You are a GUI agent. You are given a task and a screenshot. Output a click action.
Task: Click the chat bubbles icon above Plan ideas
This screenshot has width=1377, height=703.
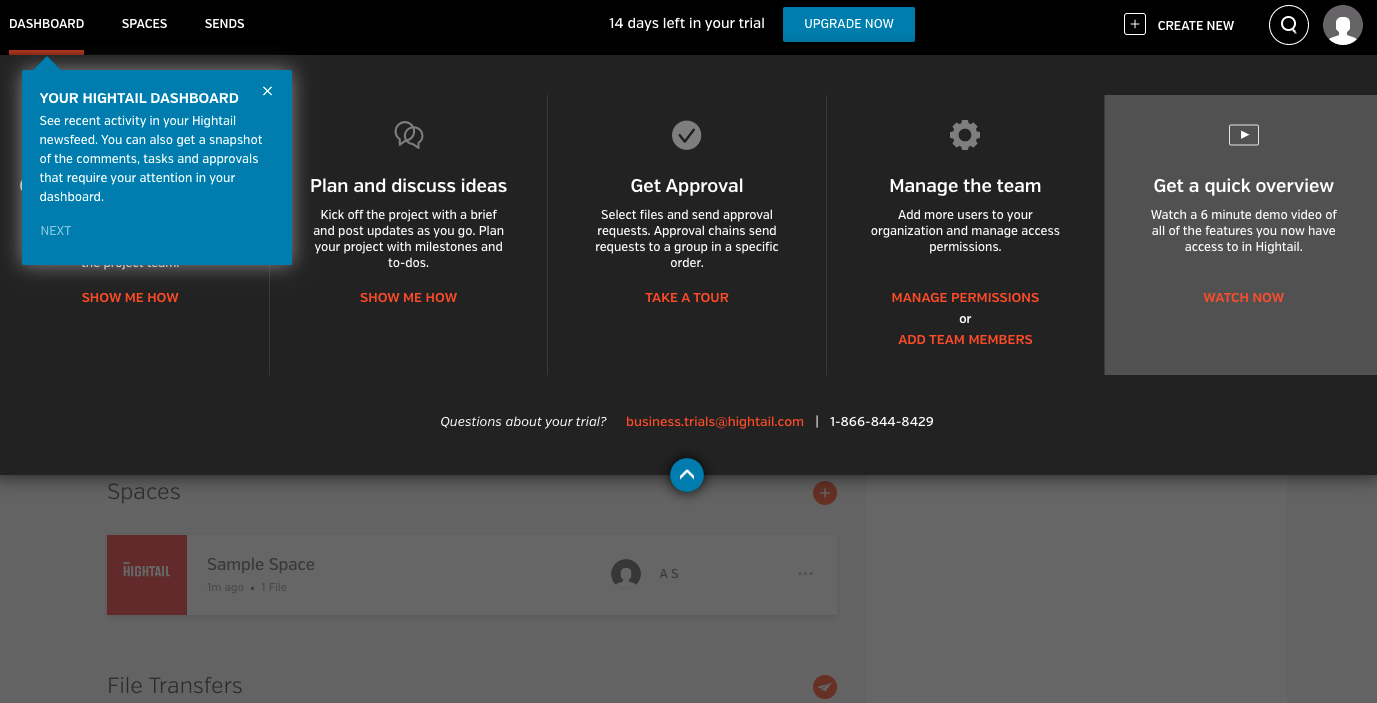click(x=408, y=135)
